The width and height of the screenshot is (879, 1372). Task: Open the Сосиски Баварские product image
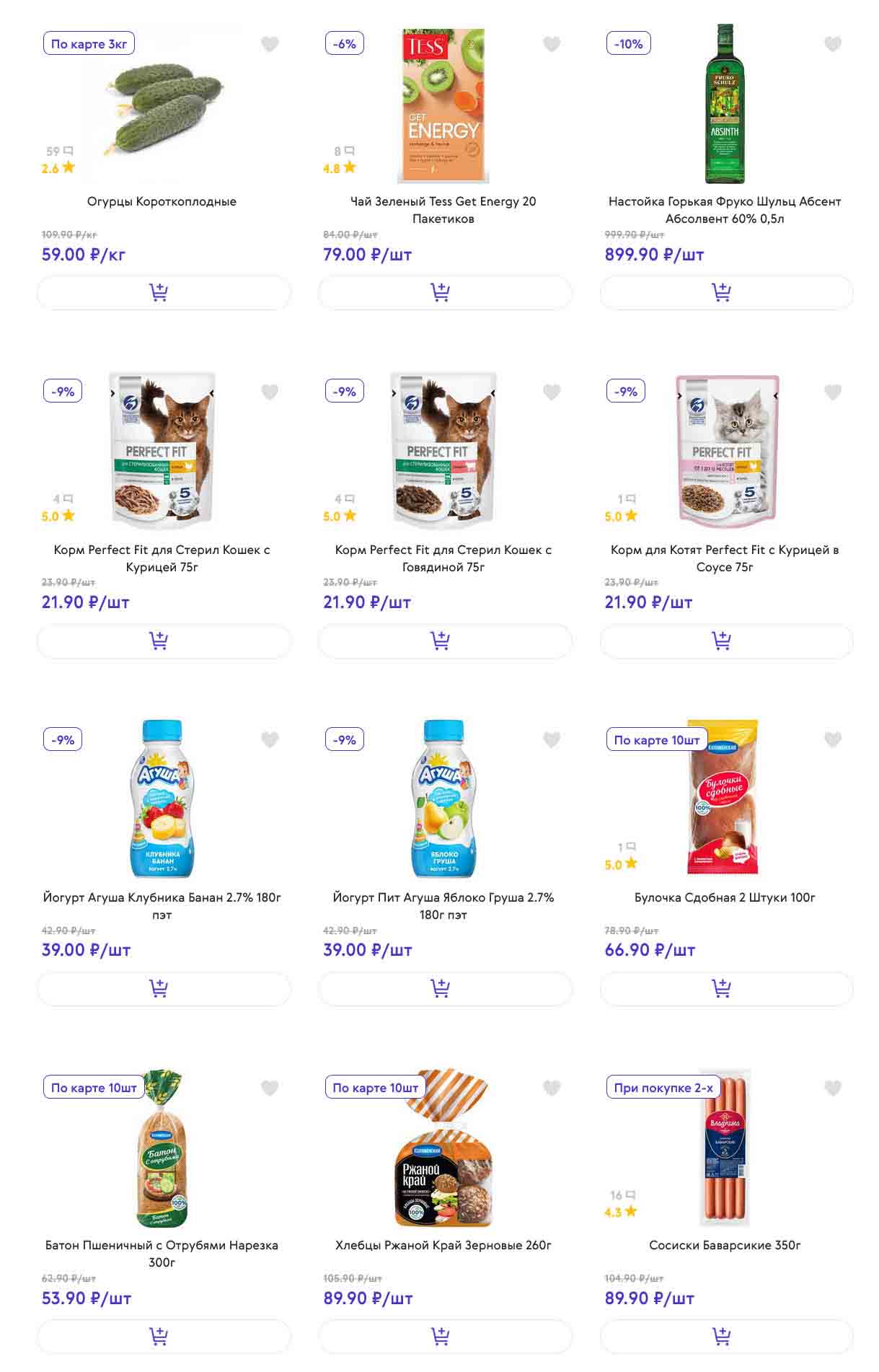[725, 1147]
